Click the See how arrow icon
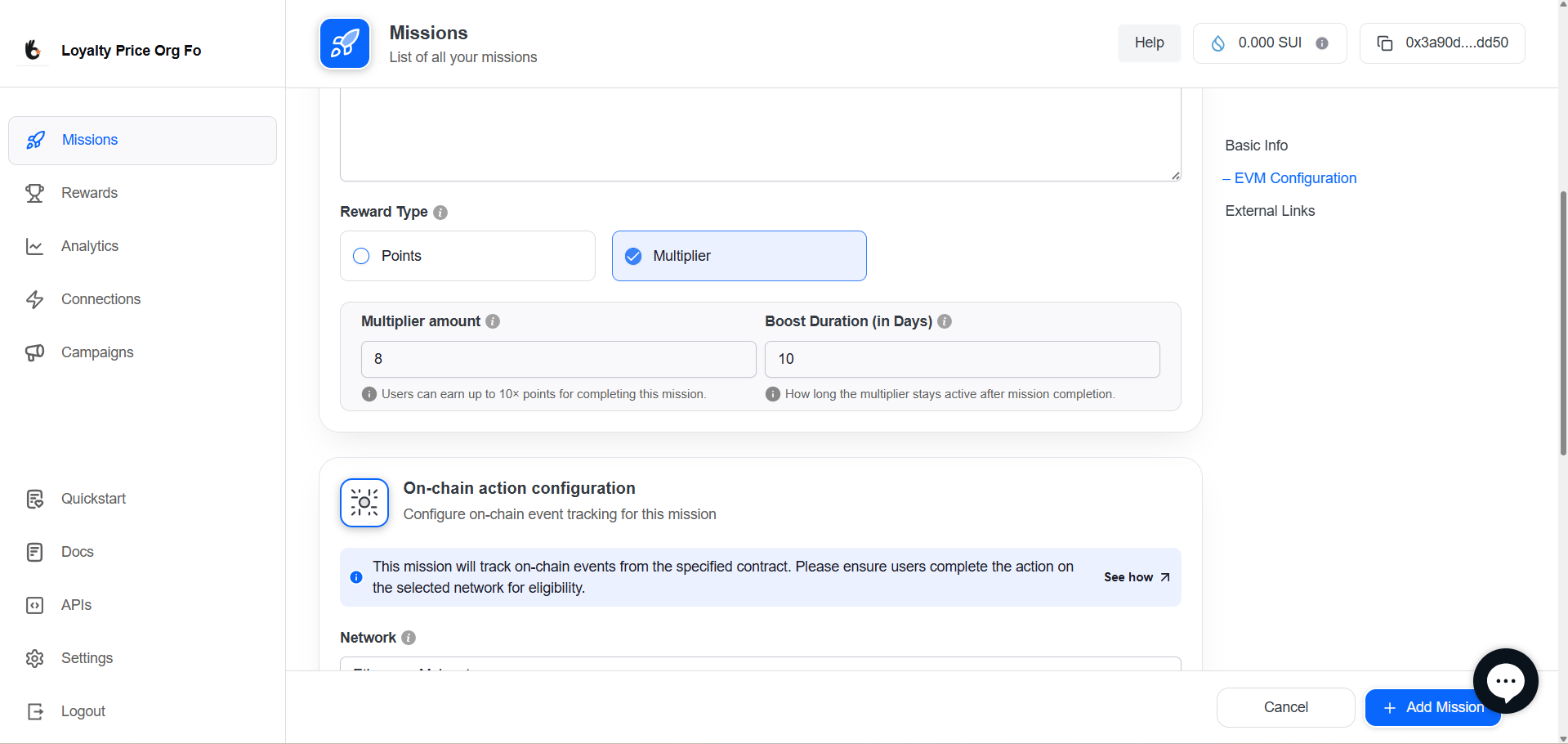Image resolution: width=1568 pixels, height=744 pixels. (x=1165, y=577)
